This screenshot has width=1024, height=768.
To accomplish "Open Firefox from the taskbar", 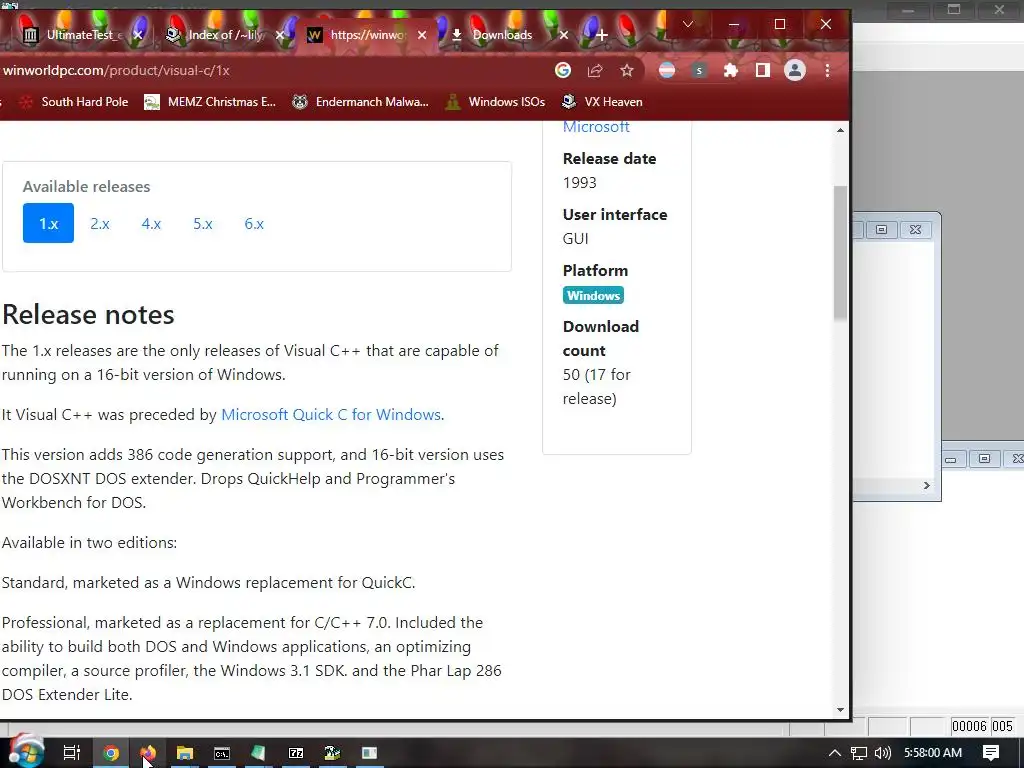I will [x=148, y=753].
